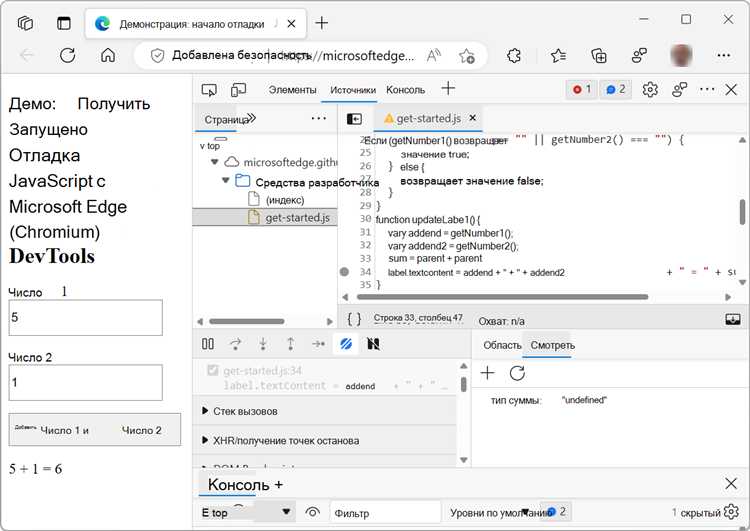Toggle the breakpoint on line 34

tap(344, 272)
